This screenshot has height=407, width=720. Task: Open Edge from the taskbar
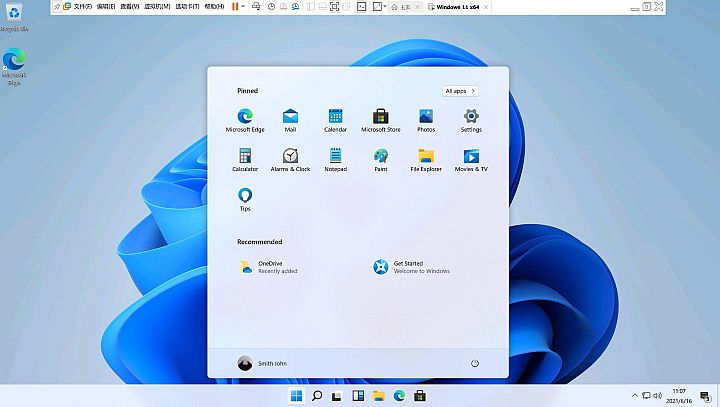point(399,396)
